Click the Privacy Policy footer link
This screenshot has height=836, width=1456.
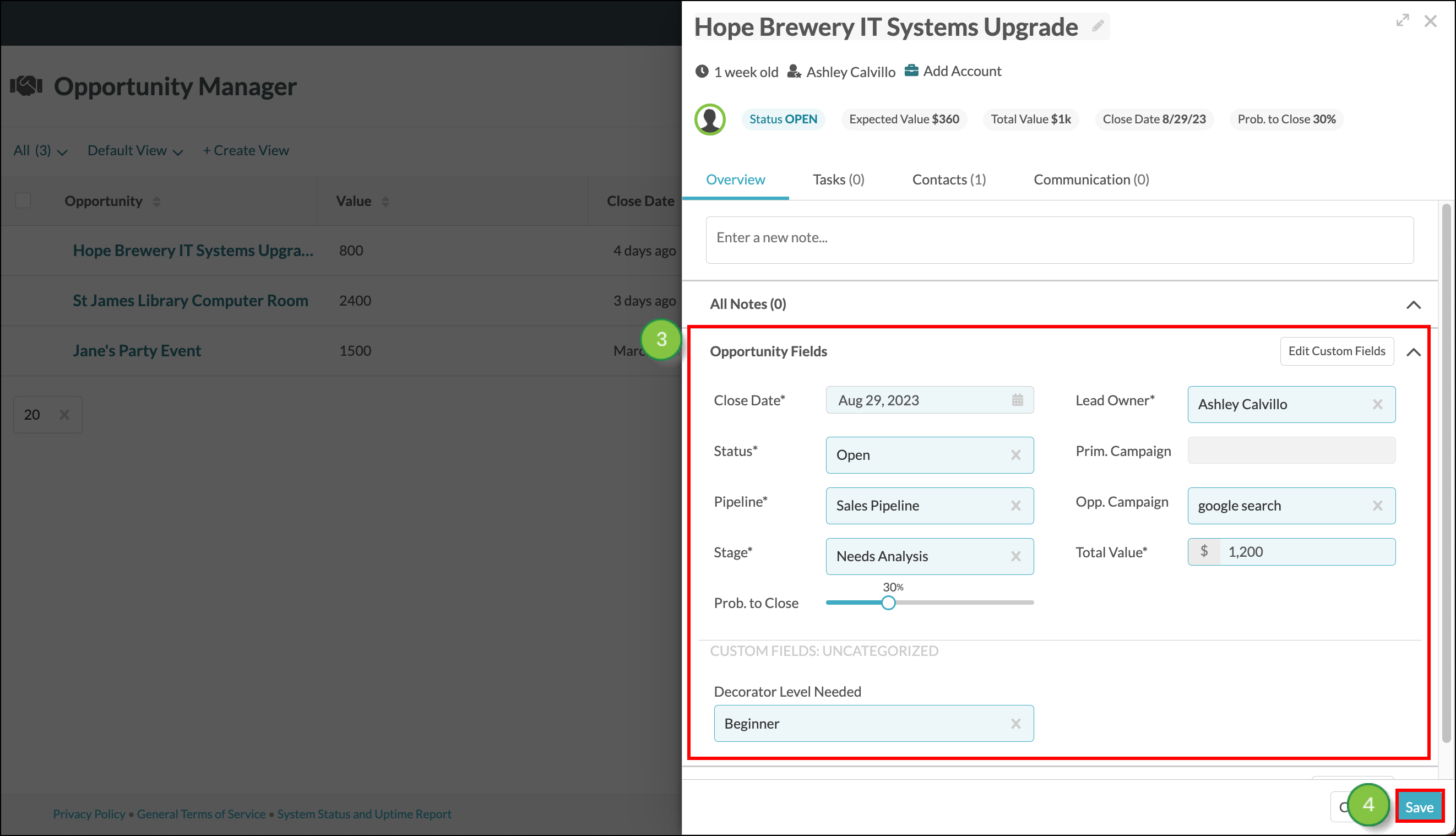coord(89,814)
